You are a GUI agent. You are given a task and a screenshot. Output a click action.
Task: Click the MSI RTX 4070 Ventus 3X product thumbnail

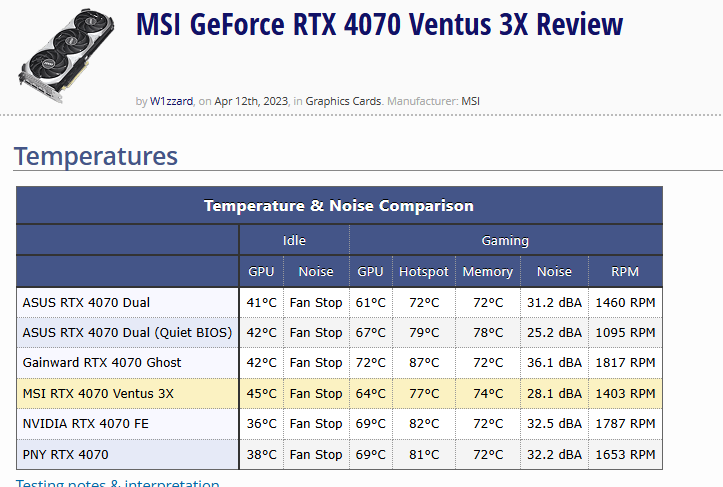pos(66,54)
